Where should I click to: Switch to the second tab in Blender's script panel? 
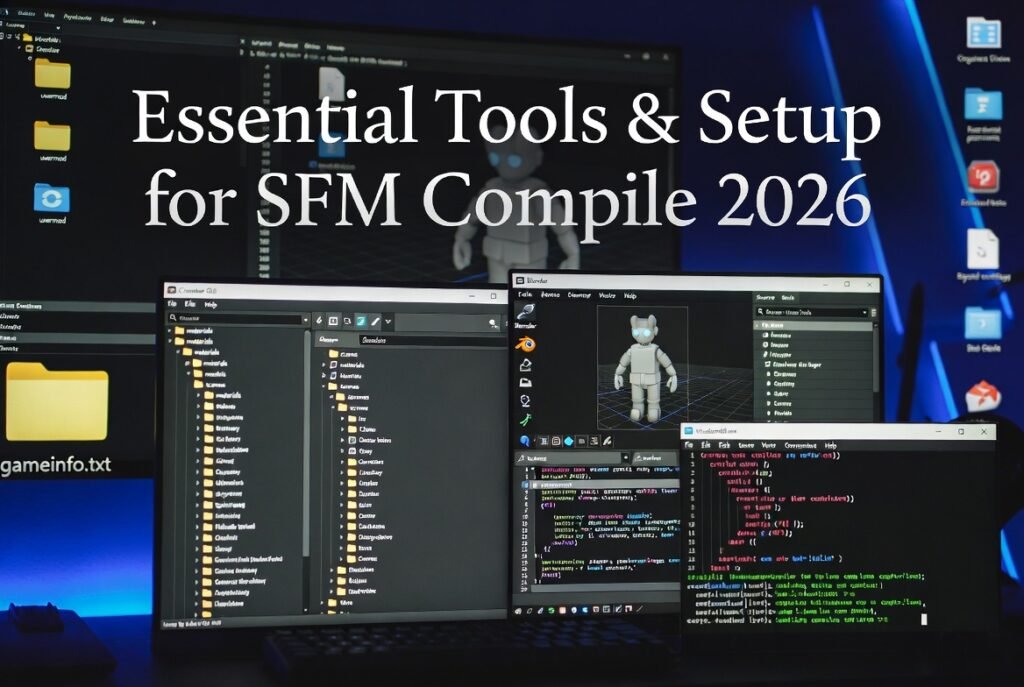point(656,458)
